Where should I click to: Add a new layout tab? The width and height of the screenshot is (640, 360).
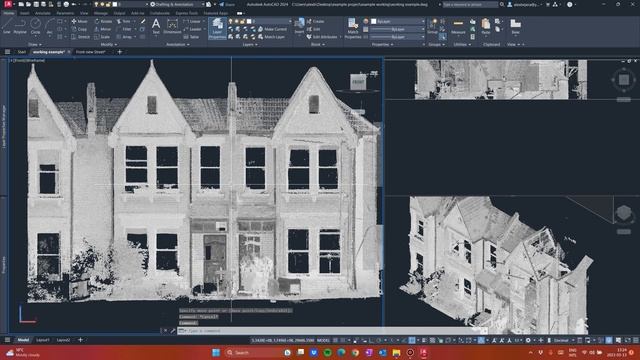(80, 340)
